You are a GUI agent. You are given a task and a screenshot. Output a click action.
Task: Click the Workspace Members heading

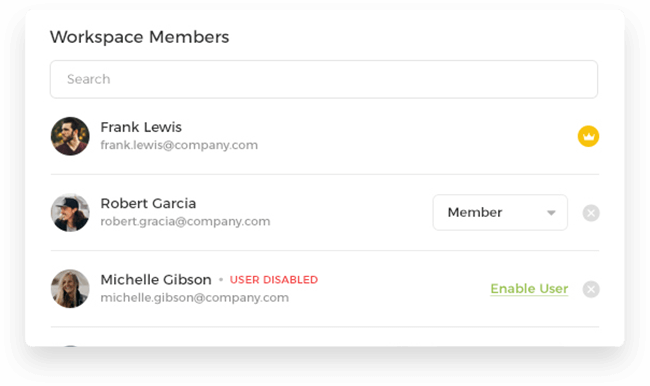coord(139,37)
